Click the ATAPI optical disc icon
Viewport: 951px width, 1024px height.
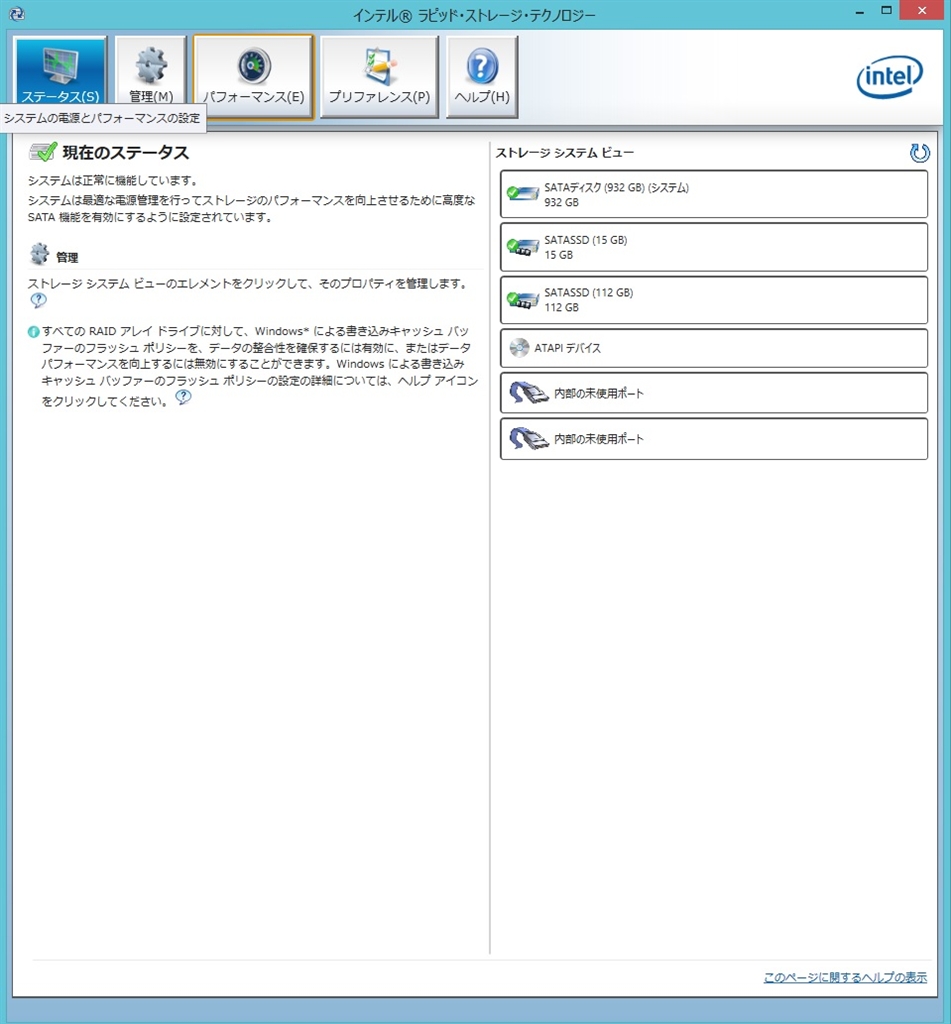pos(519,348)
